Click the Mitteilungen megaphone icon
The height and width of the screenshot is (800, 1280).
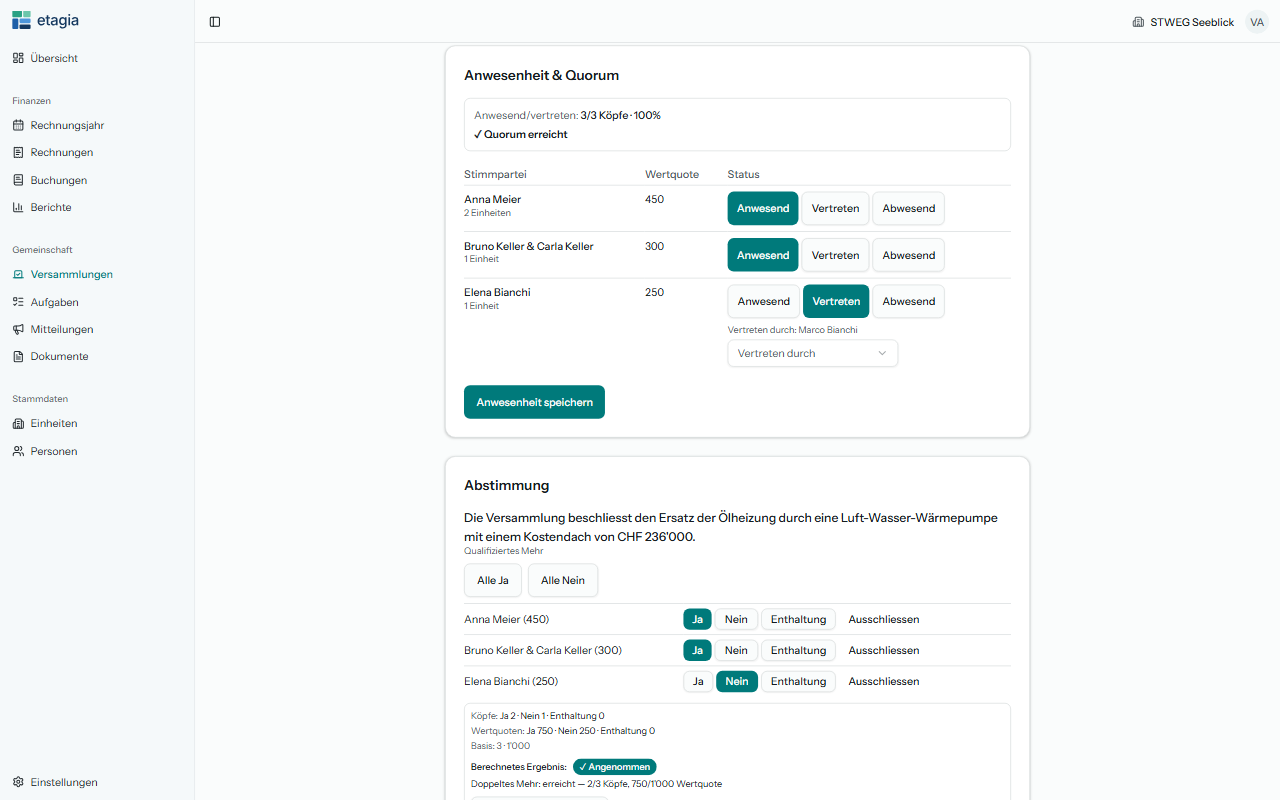click(x=18, y=329)
